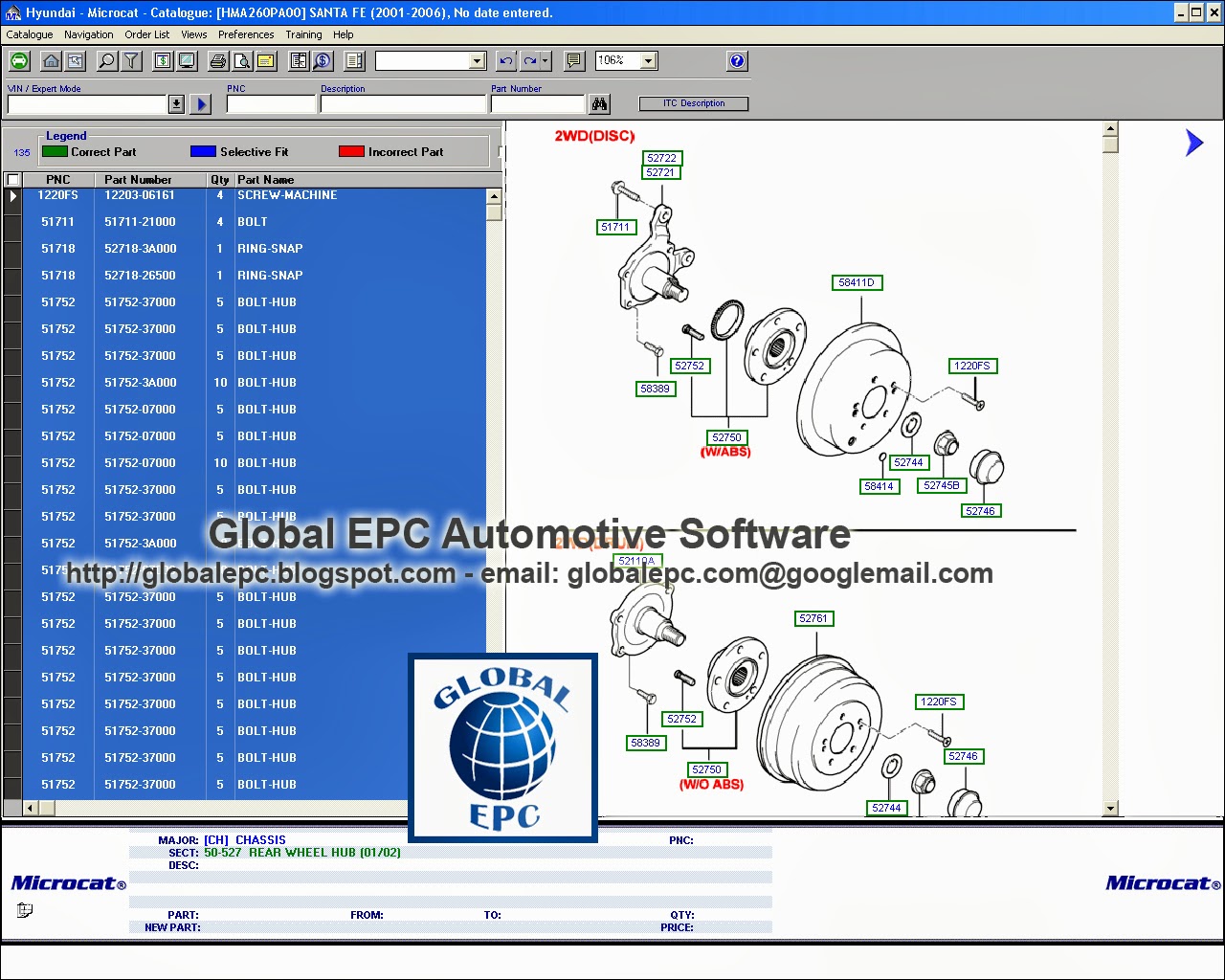Open the Order List menu
Image resolution: width=1225 pixels, height=980 pixels.
[x=146, y=34]
